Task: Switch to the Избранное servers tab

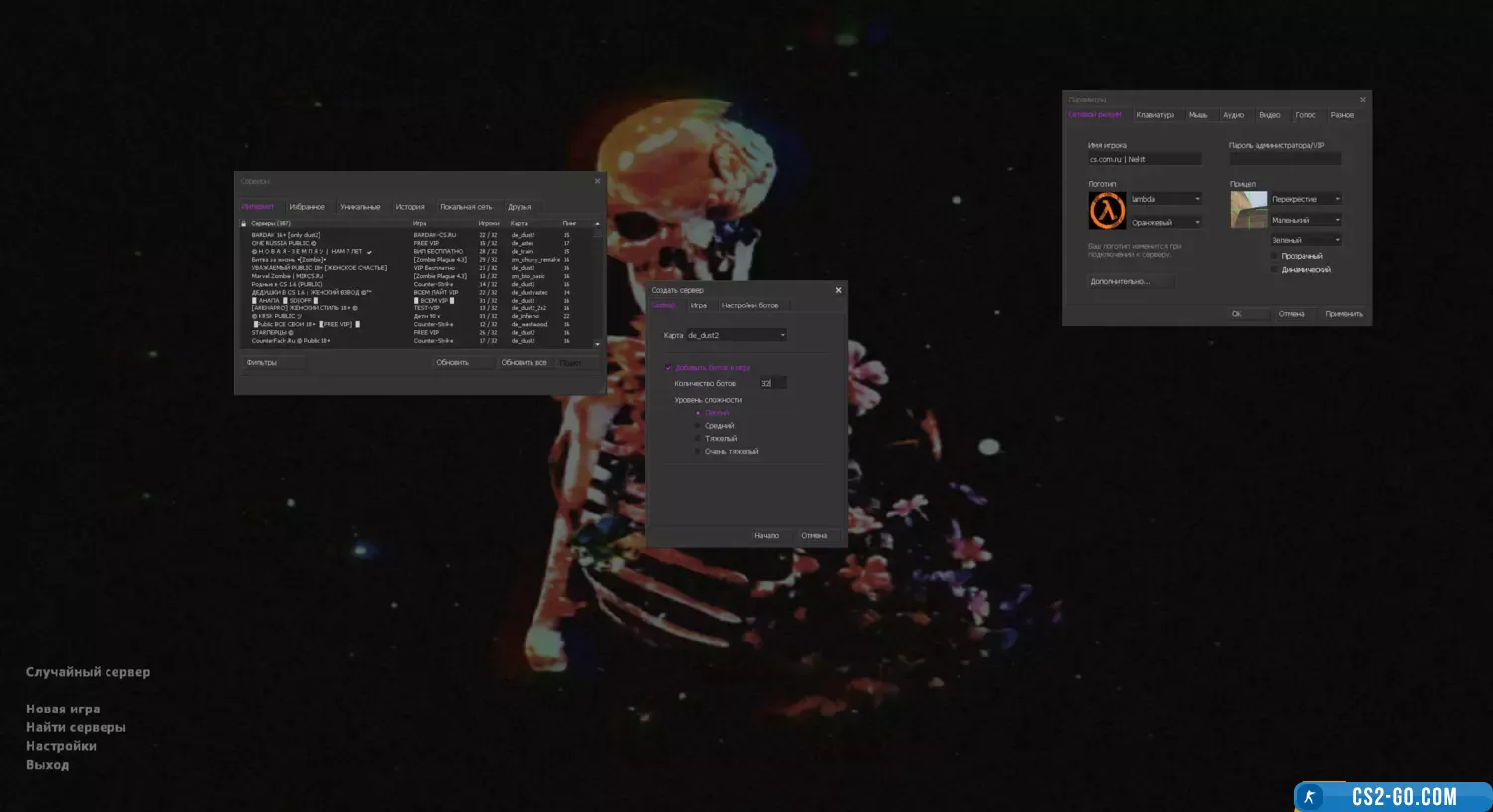Action: [x=307, y=207]
